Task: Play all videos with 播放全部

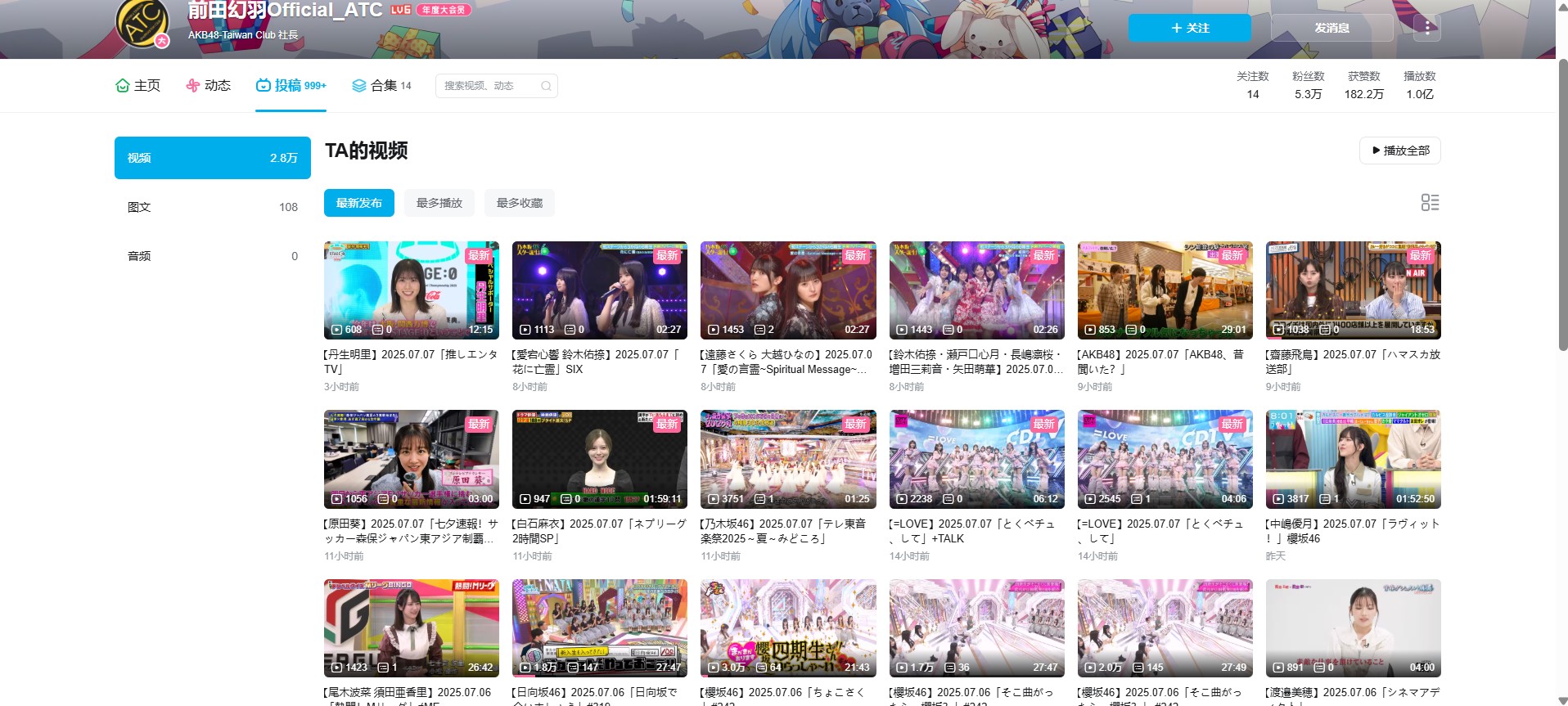Action: [1400, 151]
